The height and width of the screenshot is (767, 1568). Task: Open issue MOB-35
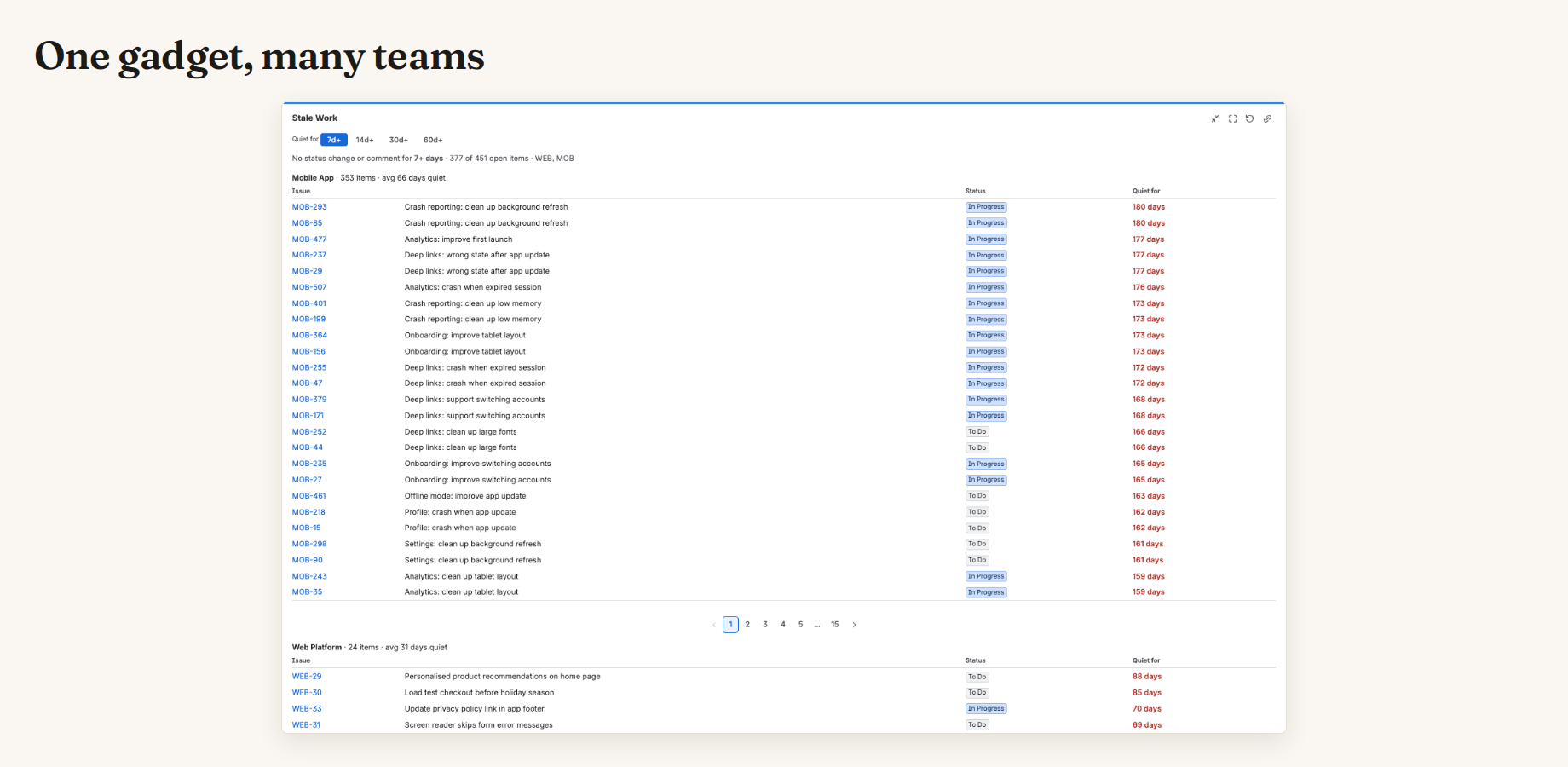point(307,592)
